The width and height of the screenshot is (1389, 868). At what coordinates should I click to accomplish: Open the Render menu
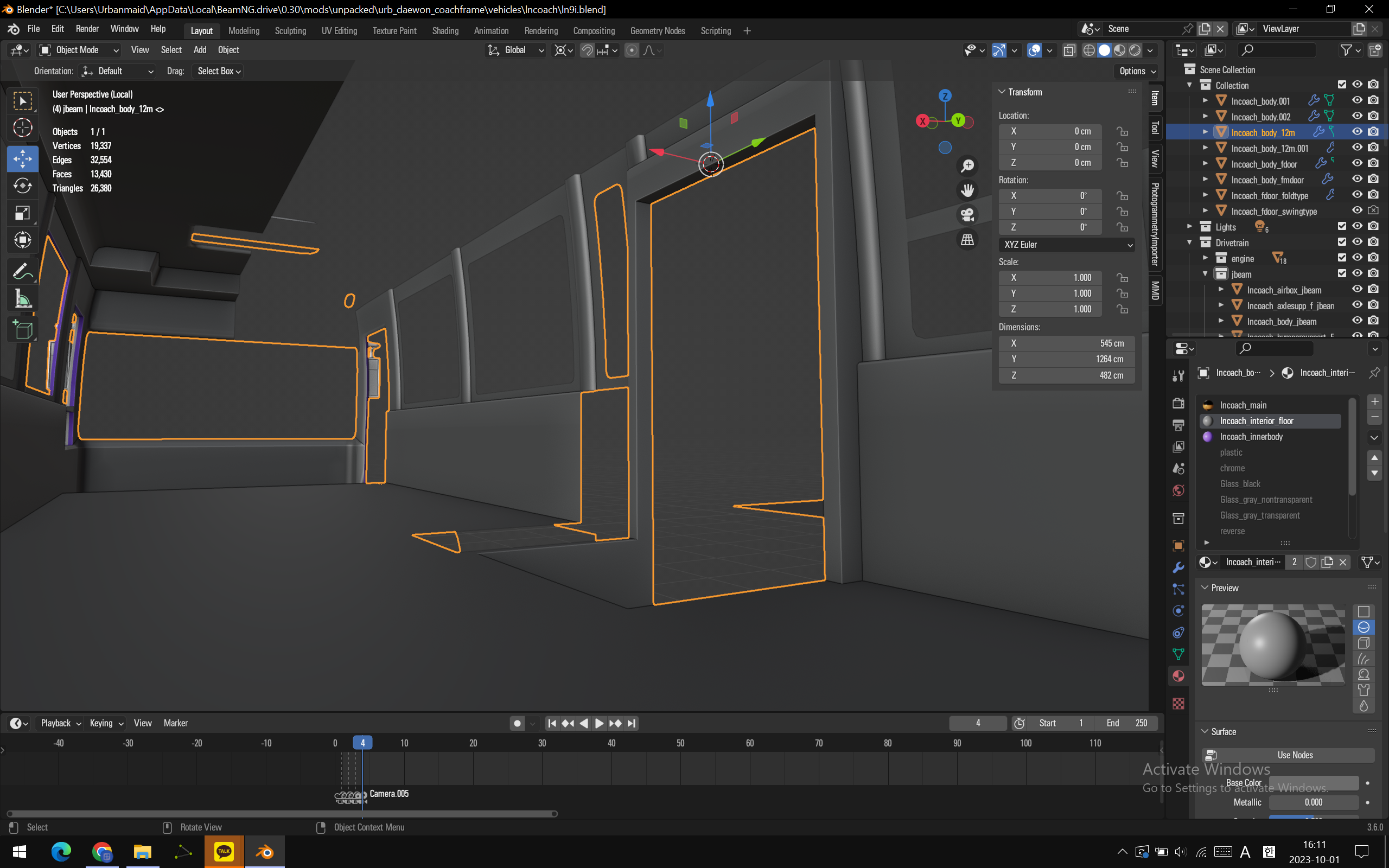(87, 29)
